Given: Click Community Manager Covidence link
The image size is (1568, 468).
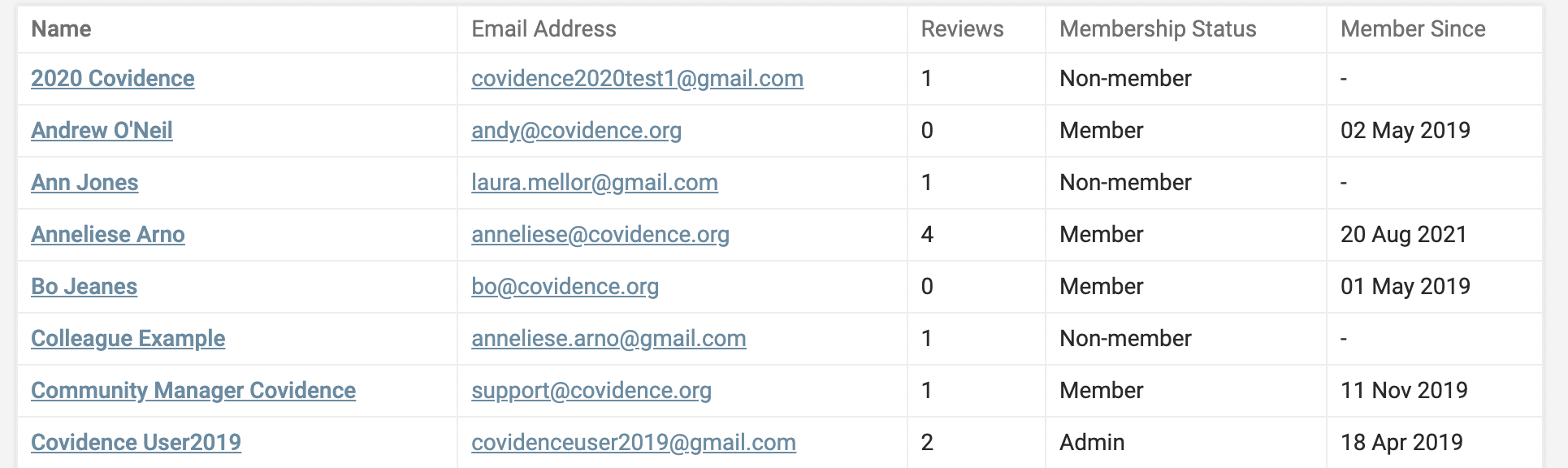Looking at the screenshot, I should [193, 391].
